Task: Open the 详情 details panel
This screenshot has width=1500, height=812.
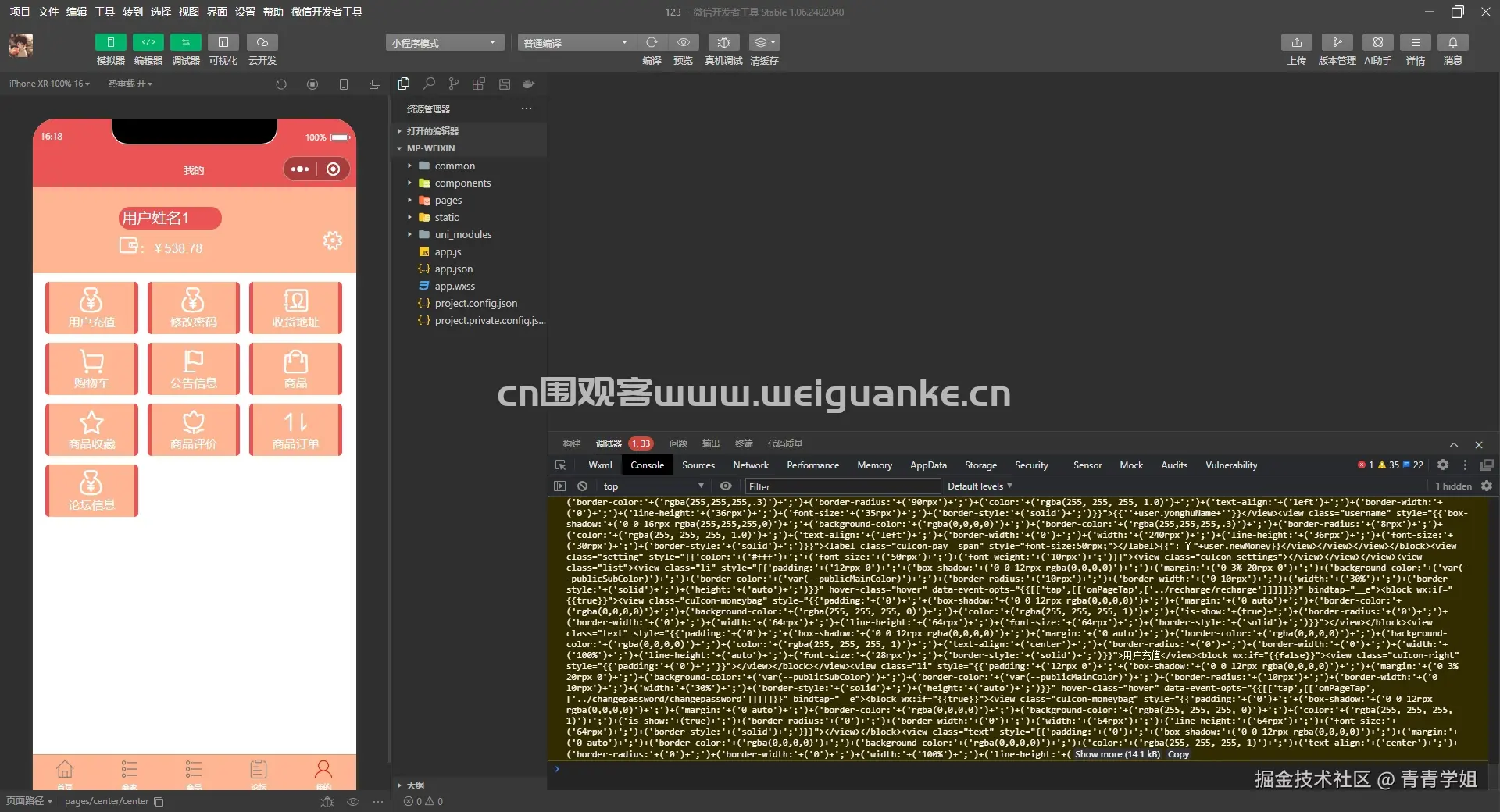Action: point(1416,42)
